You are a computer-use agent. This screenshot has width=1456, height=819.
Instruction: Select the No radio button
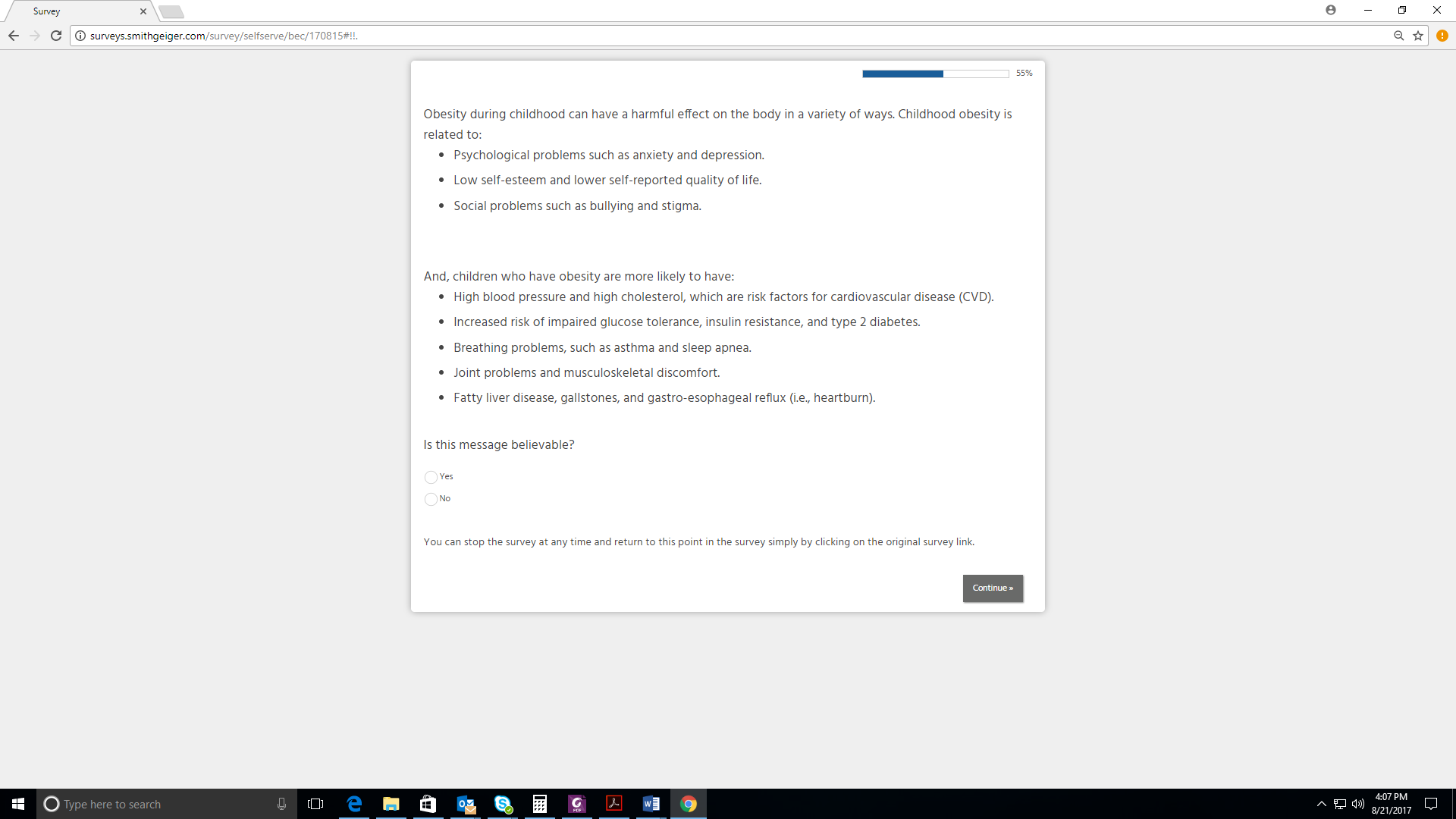[431, 499]
